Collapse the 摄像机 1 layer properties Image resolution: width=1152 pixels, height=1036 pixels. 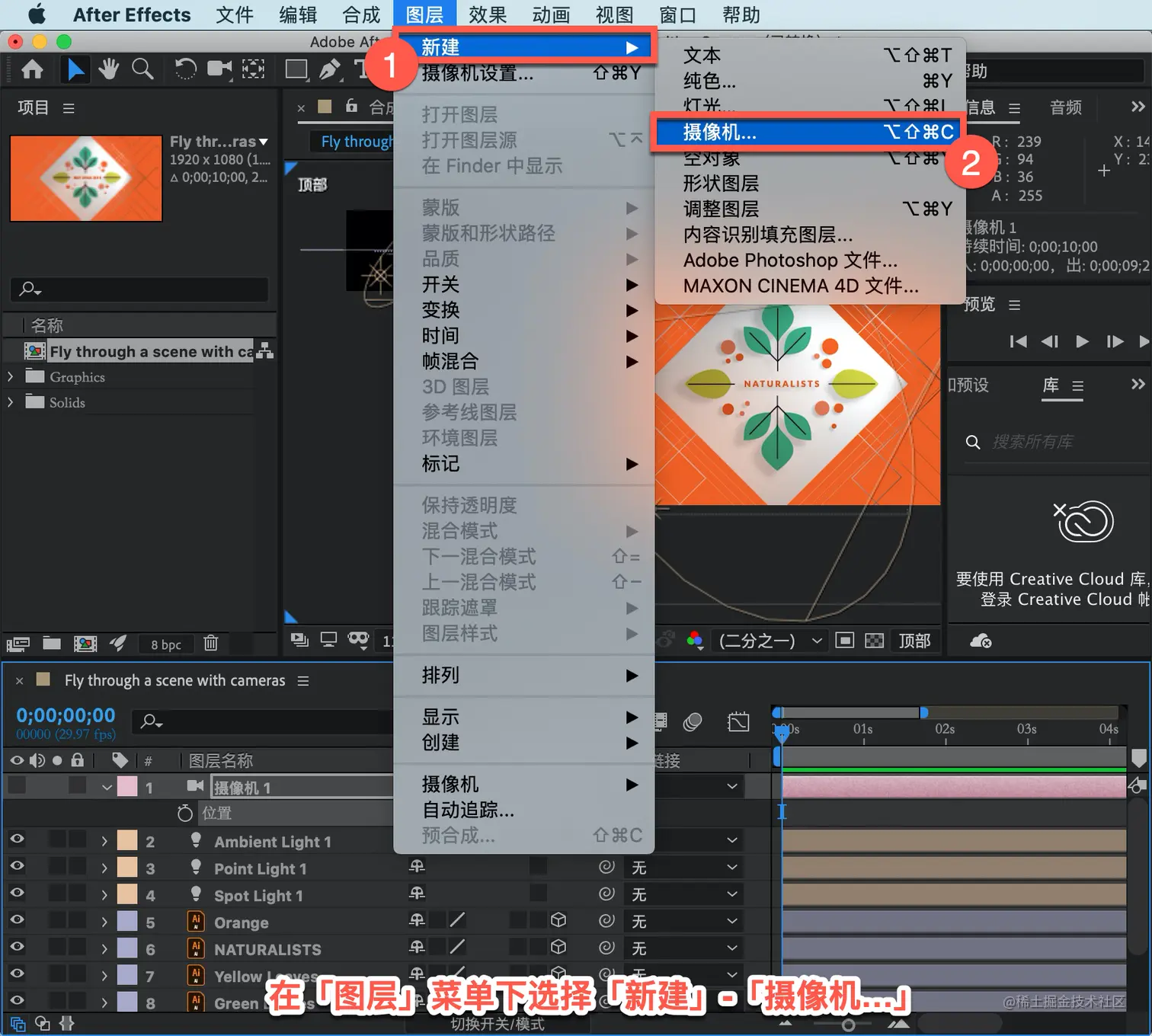[x=107, y=788]
